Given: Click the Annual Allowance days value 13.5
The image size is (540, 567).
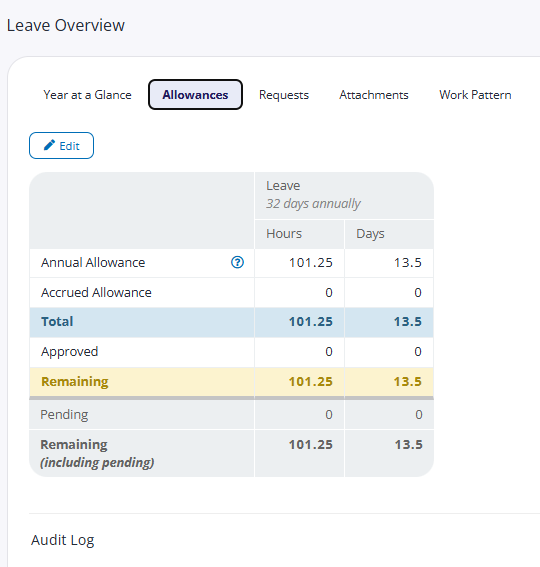Looking at the screenshot, I should point(408,263).
